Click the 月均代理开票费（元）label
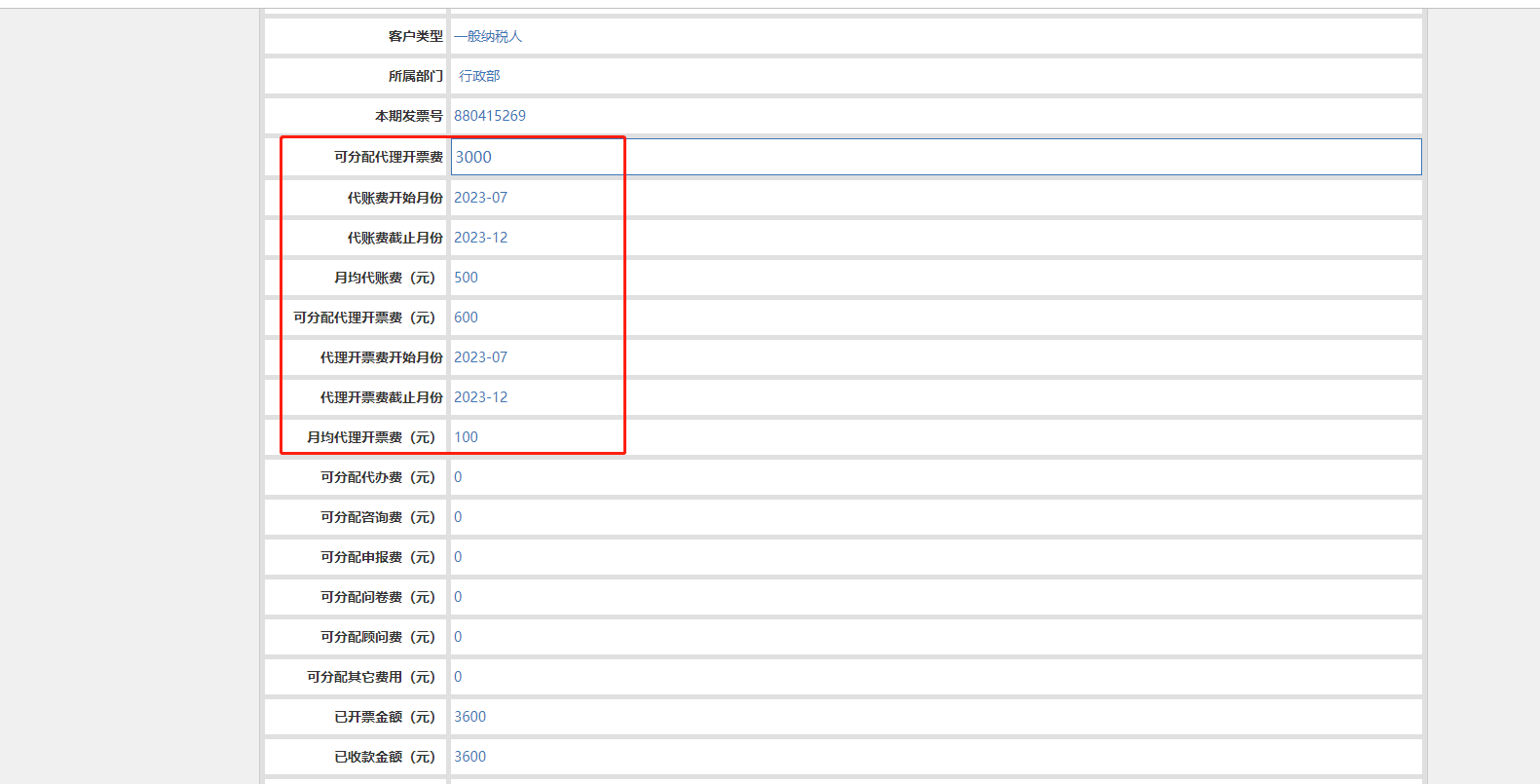This screenshot has height=784, width=1540. click(x=372, y=437)
